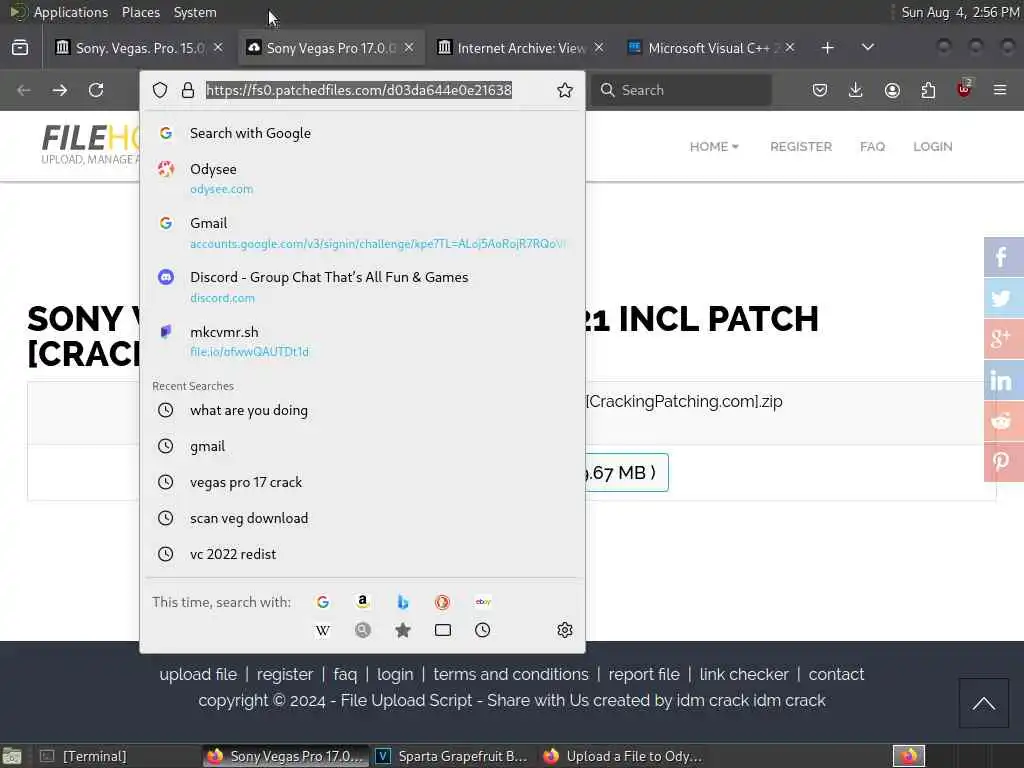Open the Pocket save icon
The height and width of the screenshot is (768, 1024).
pos(820,90)
